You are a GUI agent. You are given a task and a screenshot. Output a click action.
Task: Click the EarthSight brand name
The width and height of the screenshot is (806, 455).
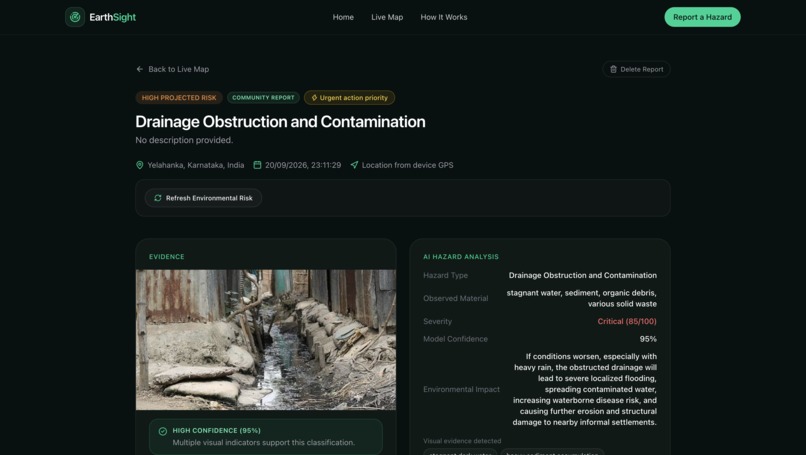[x=113, y=17]
